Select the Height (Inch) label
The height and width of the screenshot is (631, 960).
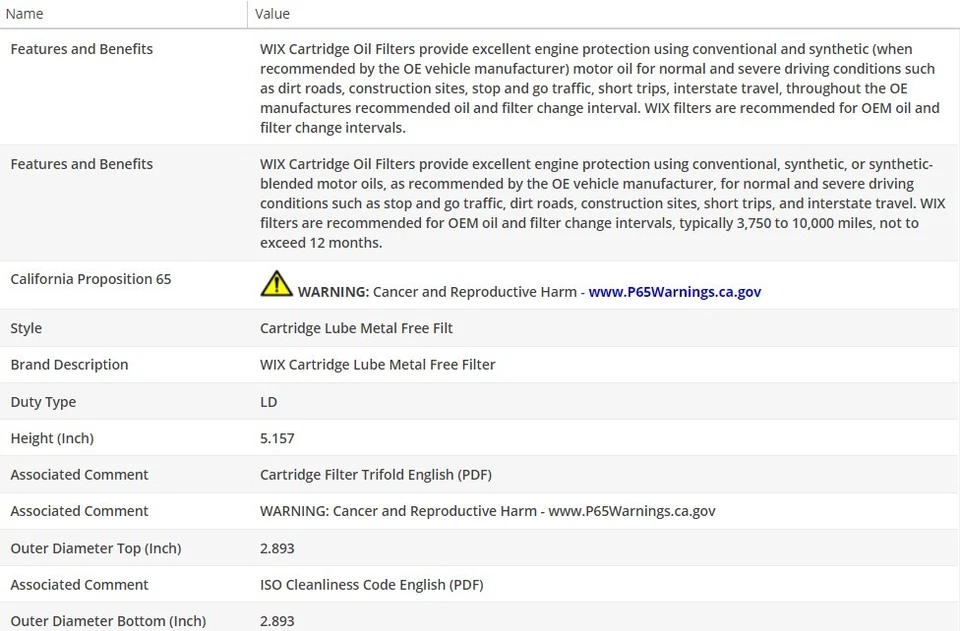tap(52, 438)
